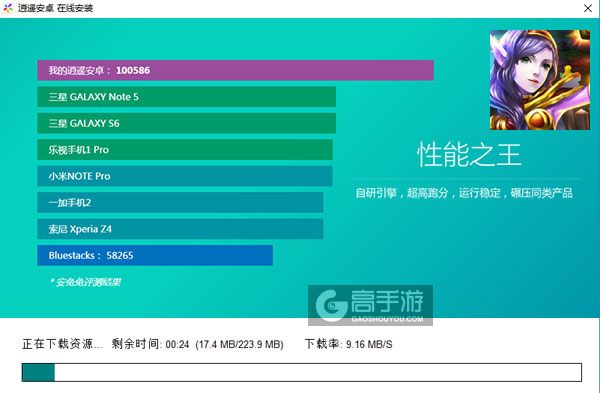The height and width of the screenshot is (393, 600).
Task: Click the 高手游 G logo watermark
Action: coord(331,305)
